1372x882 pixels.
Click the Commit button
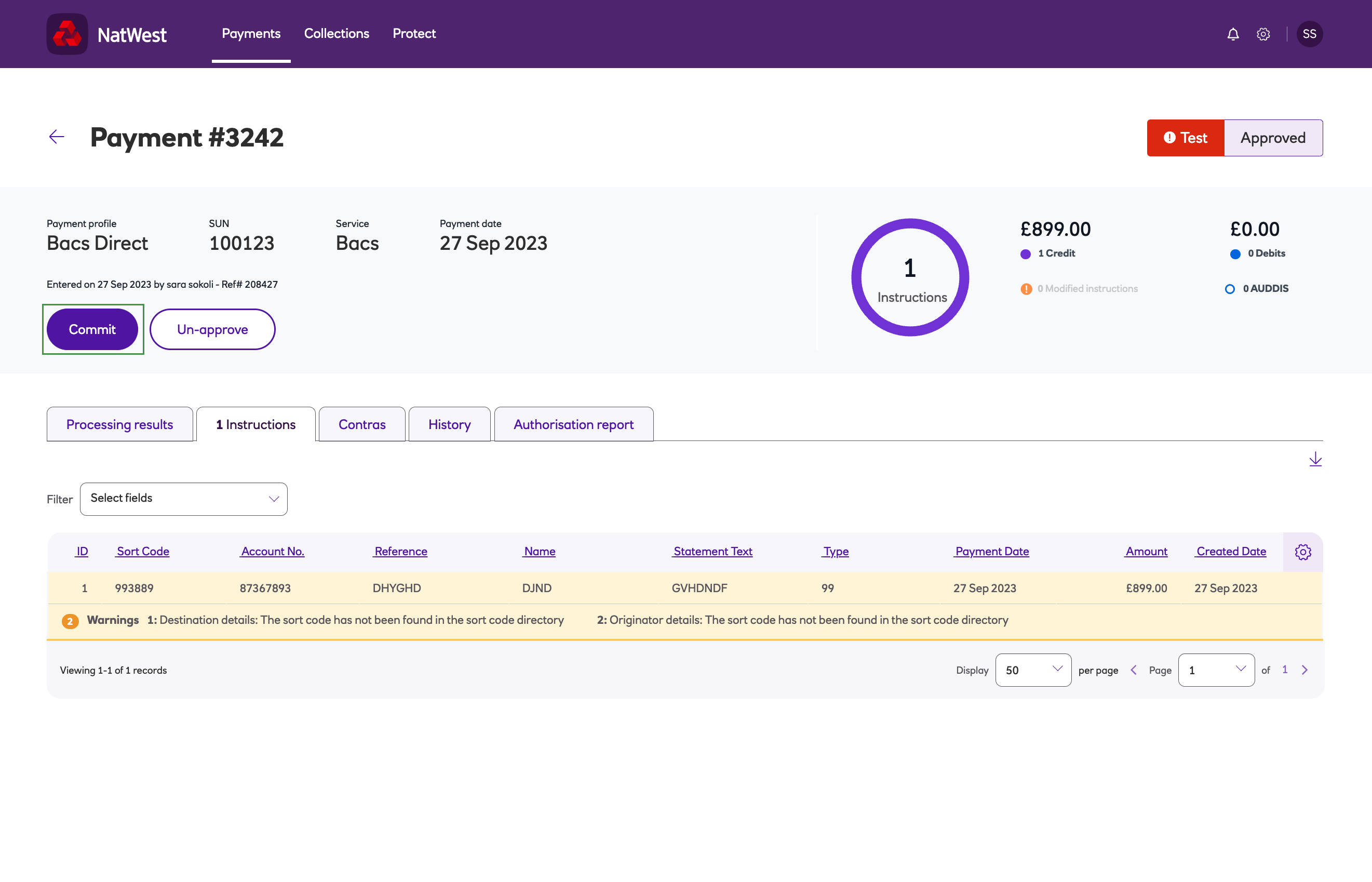[92, 329]
